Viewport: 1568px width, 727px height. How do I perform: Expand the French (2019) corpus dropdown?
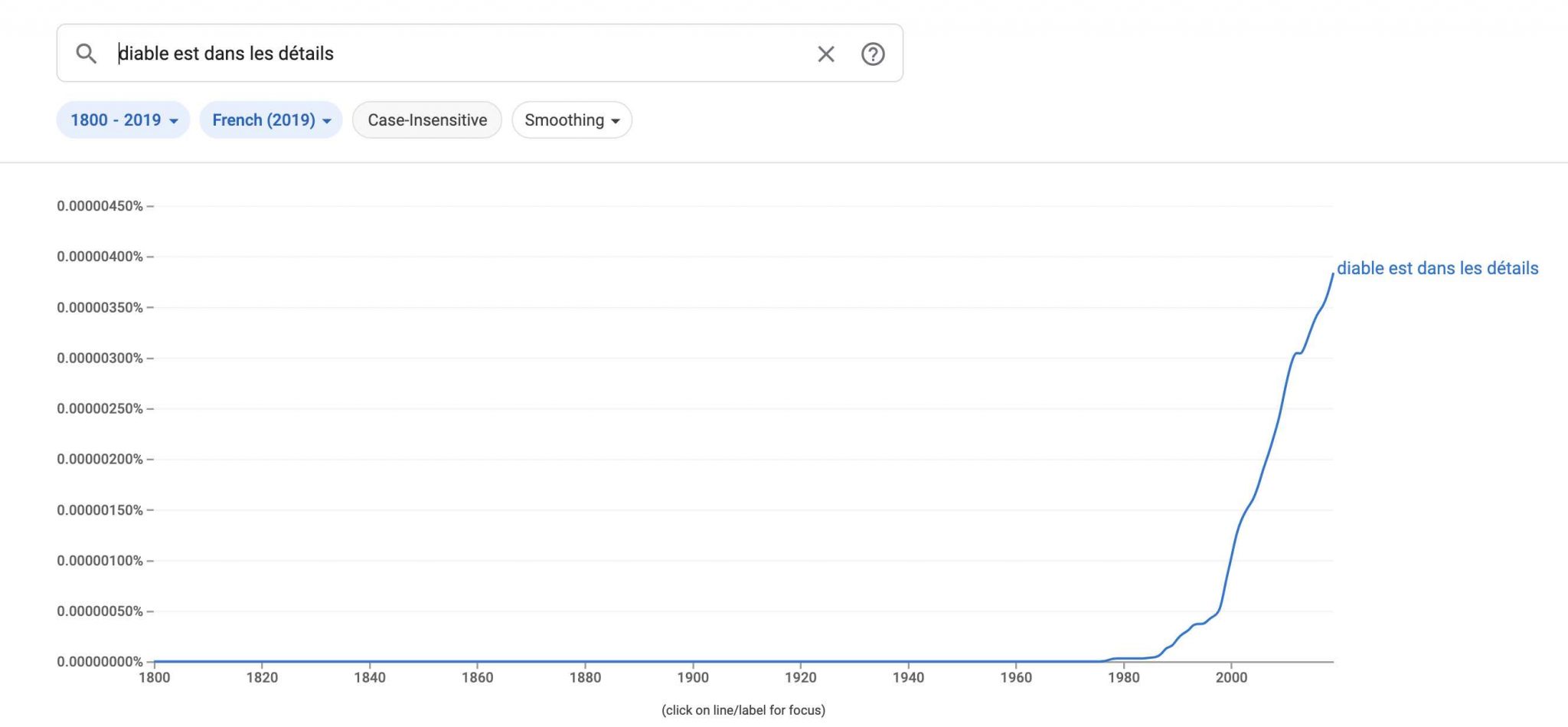[x=271, y=120]
